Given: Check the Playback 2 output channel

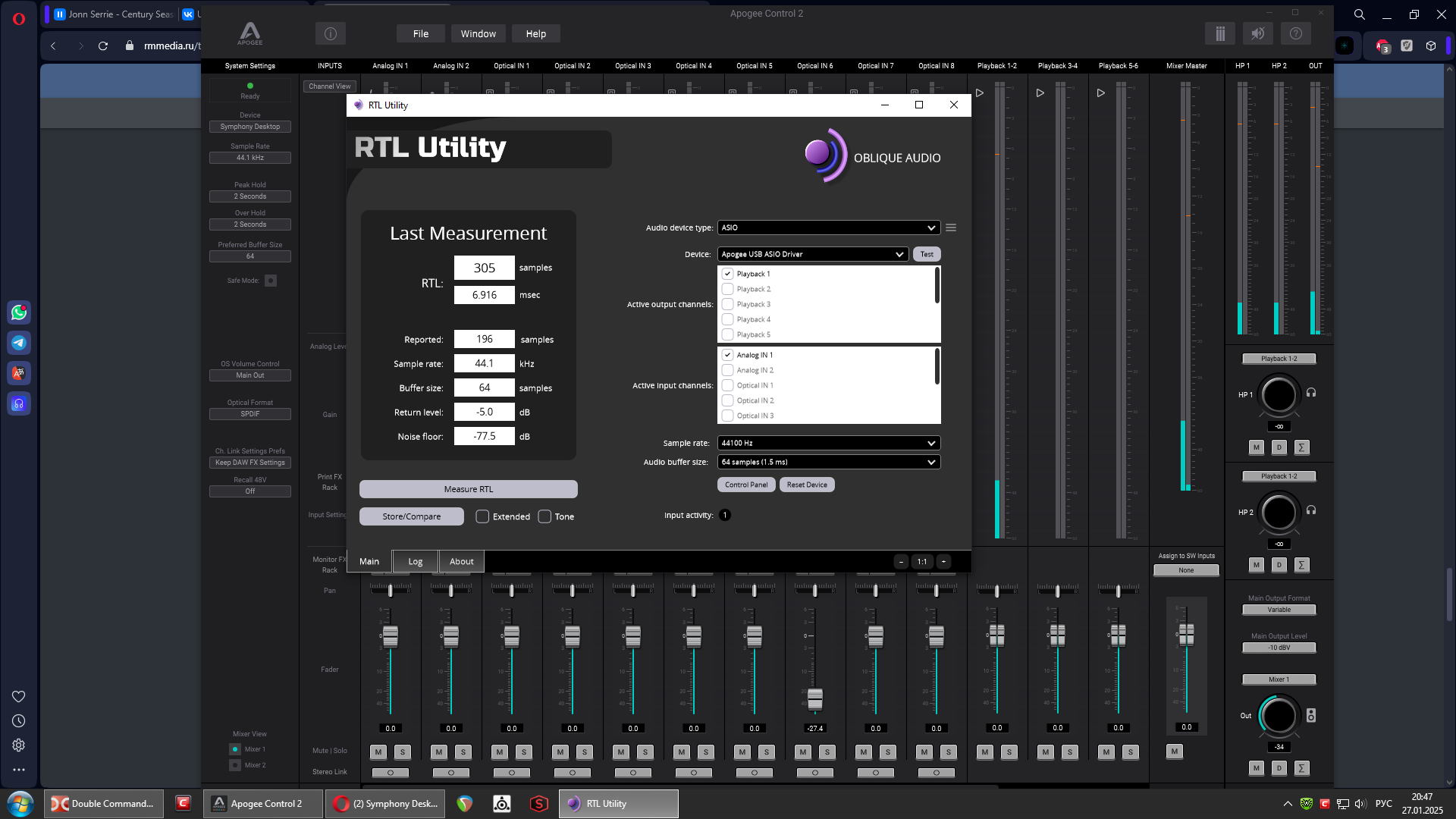Looking at the screenshot, I should coord(727,289).
